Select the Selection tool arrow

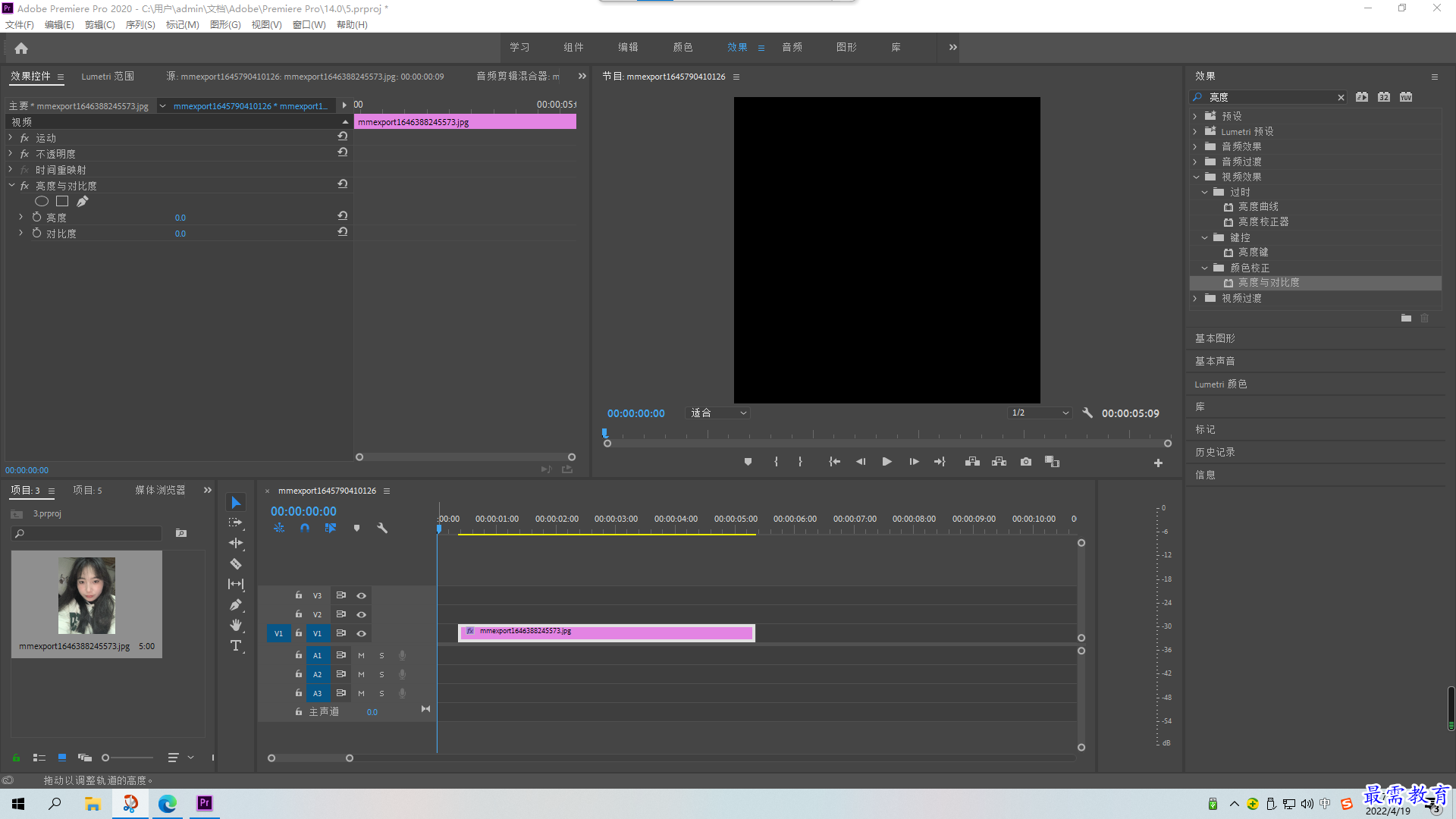pos(236,503)
